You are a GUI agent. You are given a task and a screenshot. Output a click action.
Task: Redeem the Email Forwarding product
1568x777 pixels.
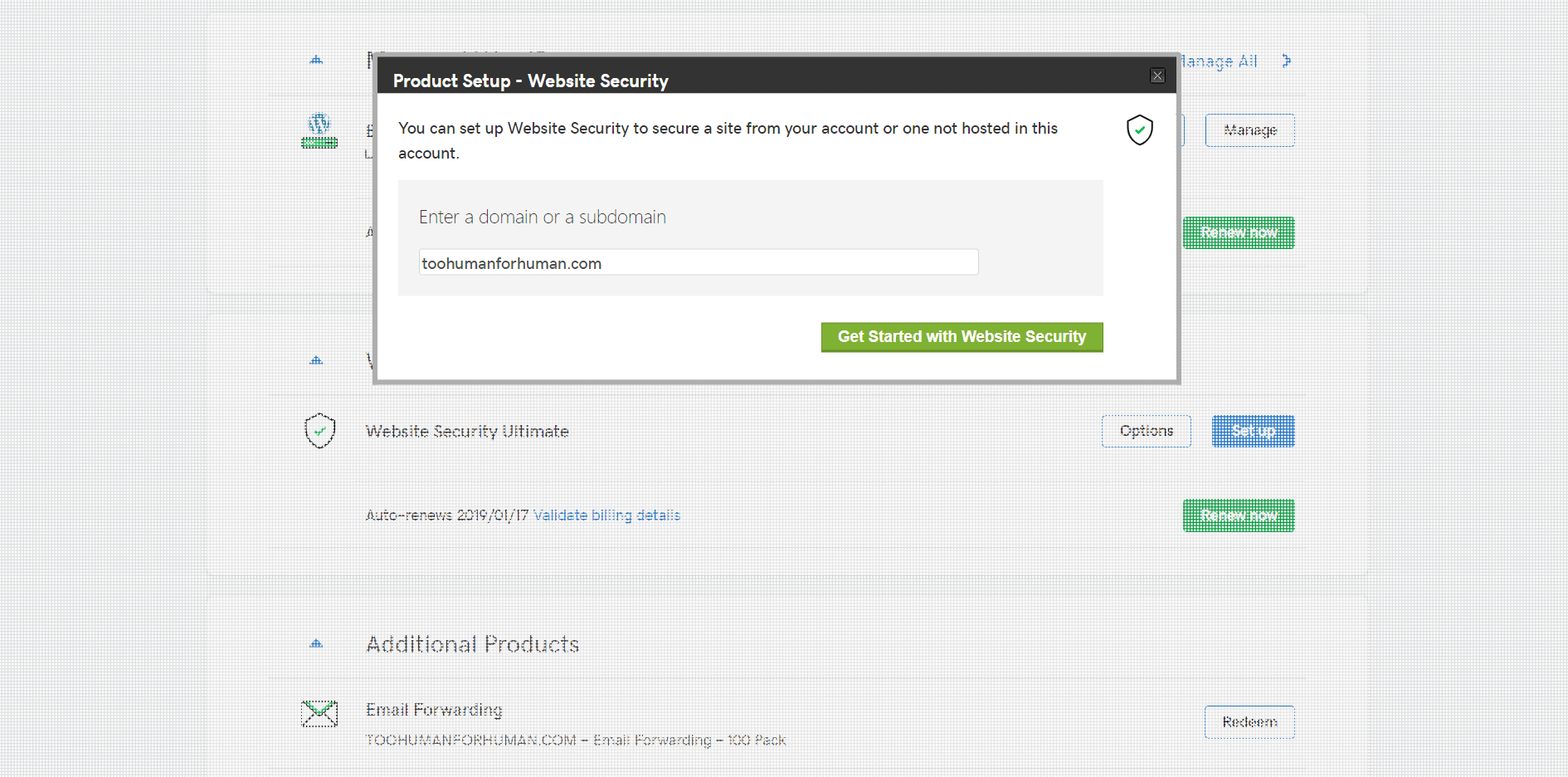pos(1249,722)
